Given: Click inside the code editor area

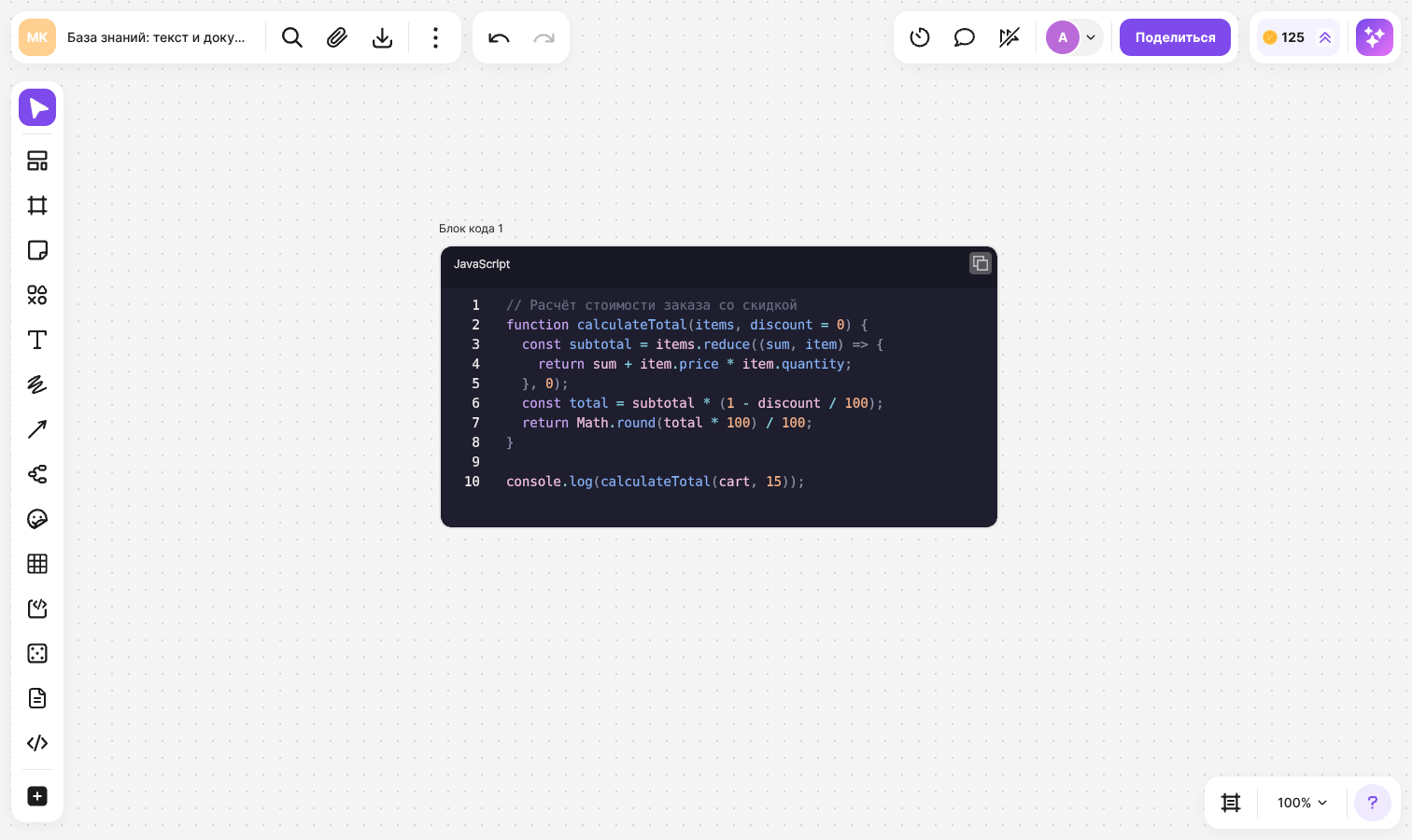Looking at the screenshot, I should point(719,406).
